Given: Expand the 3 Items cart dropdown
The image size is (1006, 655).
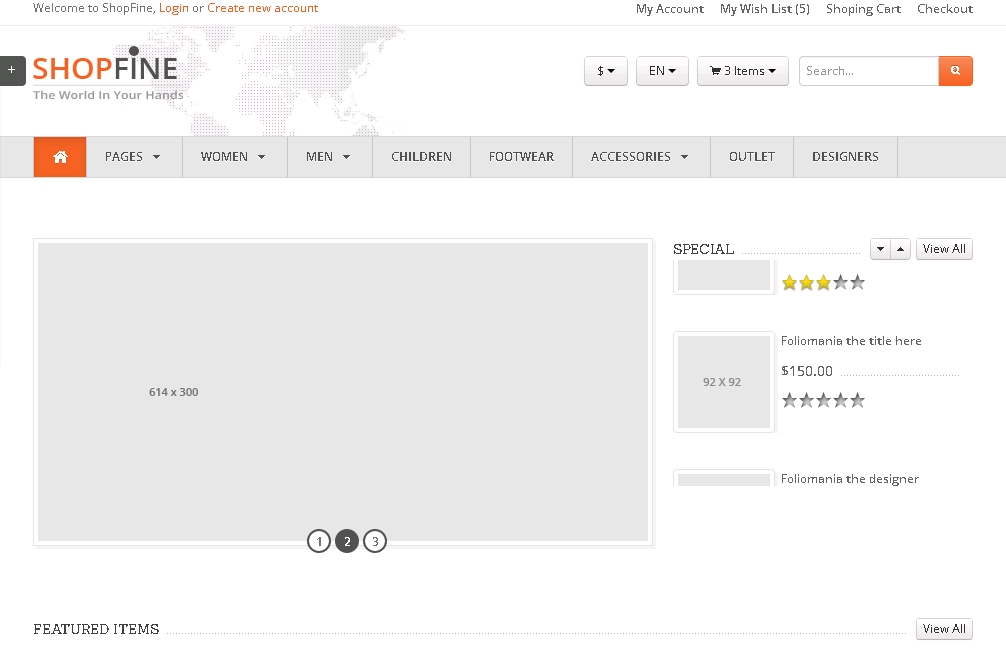Looking at the screenshot, I should [742, 71].
